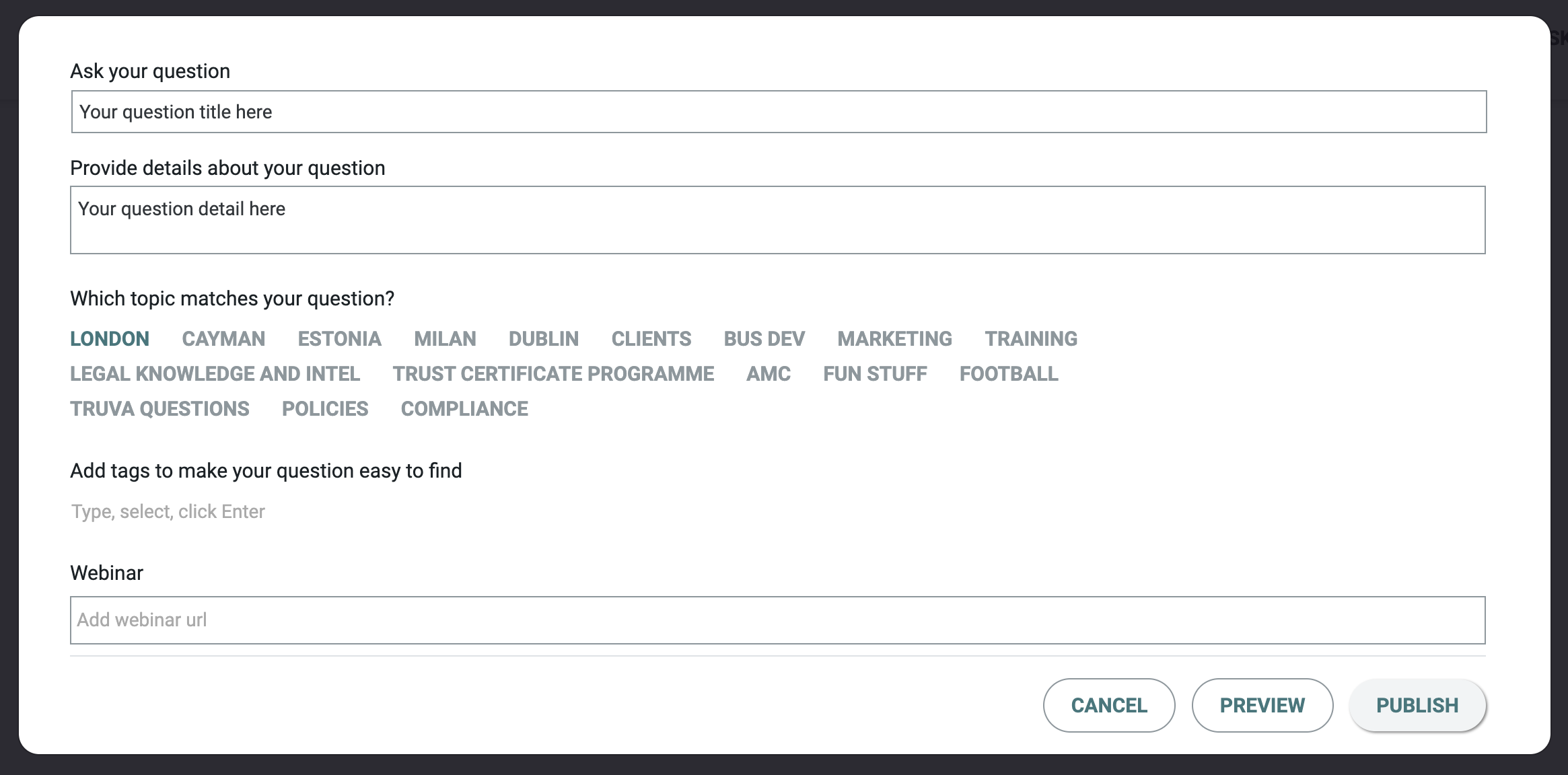This screenshot has height=775, width=1568.
Task: Select the DUBLIN topic
Action: tap(543, 338)
